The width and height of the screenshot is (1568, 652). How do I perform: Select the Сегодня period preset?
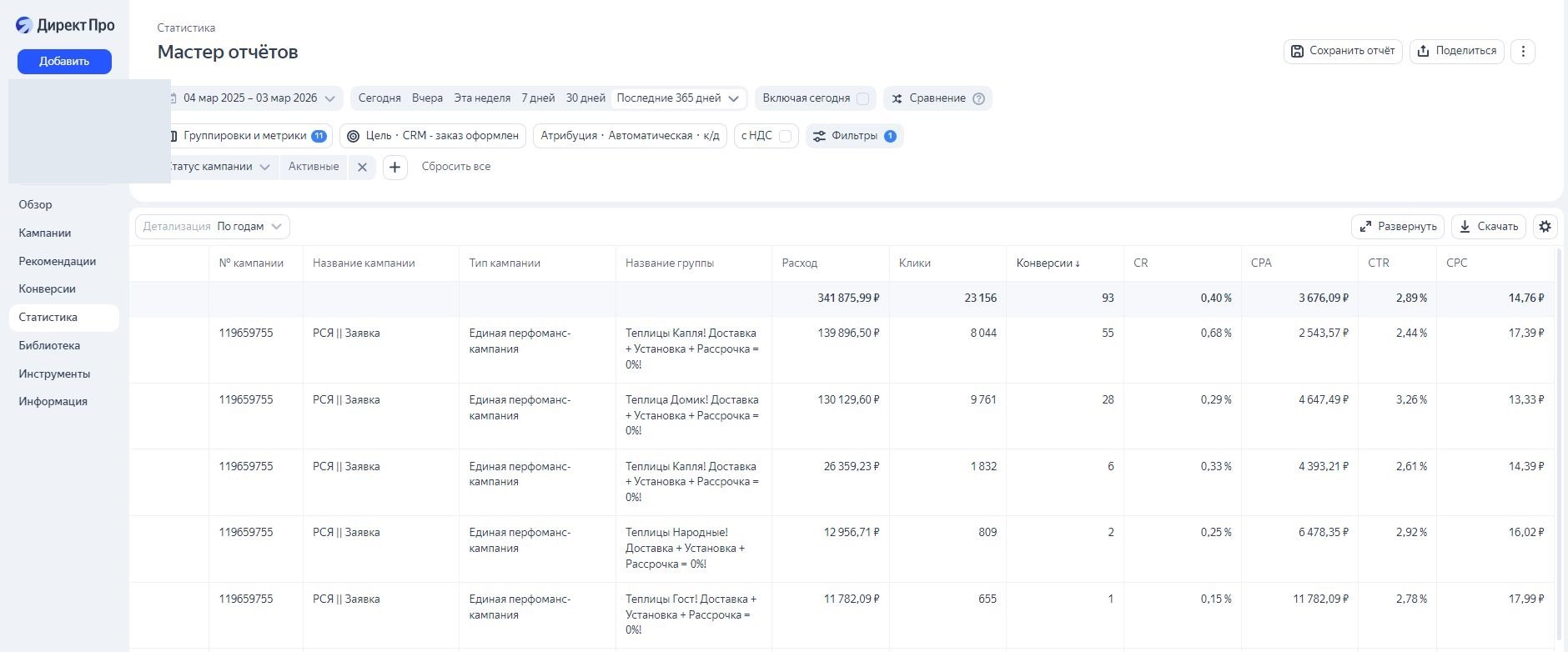coord(379,98)
